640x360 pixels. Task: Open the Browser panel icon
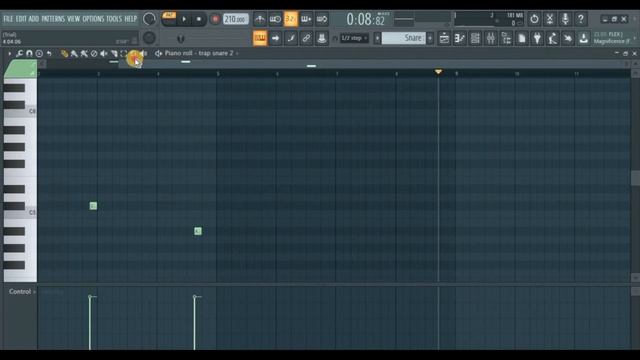pyautogui.click(x=506, y=38)
